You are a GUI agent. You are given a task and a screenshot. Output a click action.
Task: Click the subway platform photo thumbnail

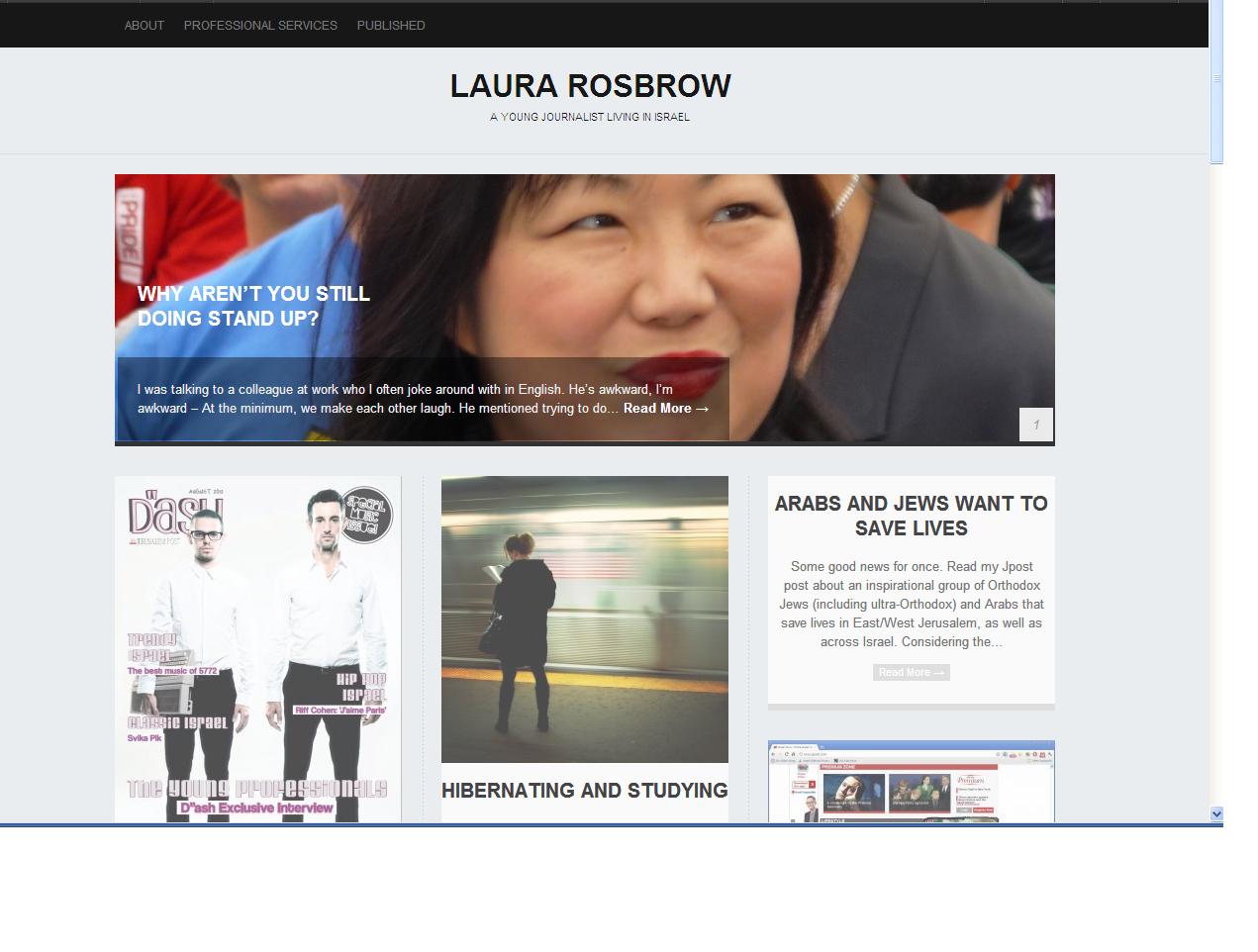pyautogui.click(x=584, y=619)
